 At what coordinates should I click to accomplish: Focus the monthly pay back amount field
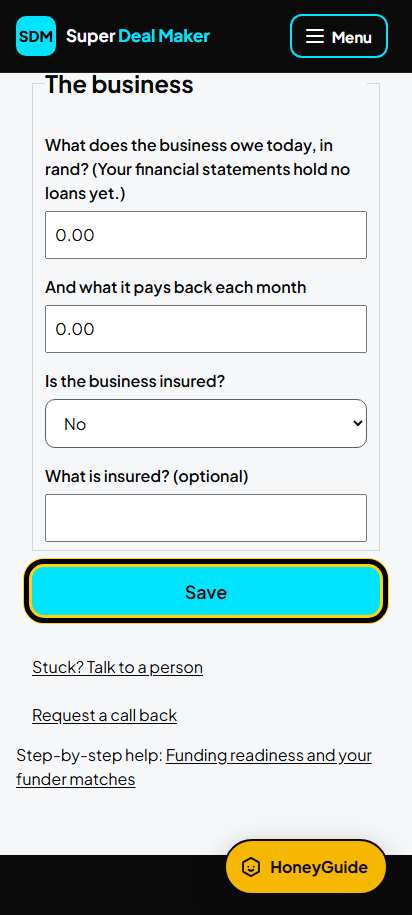pyautogui.click(x=206, y=329)
